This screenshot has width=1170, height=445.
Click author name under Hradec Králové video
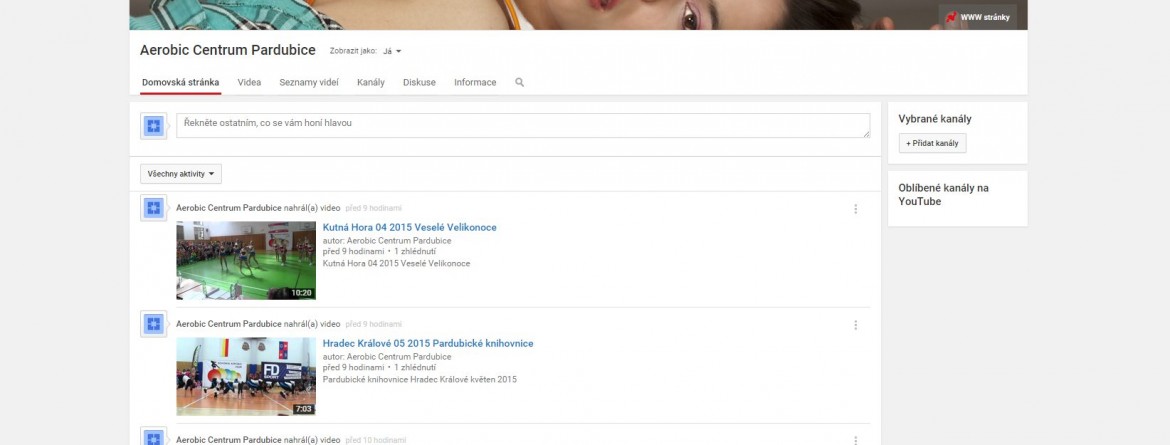click(399, 357)
